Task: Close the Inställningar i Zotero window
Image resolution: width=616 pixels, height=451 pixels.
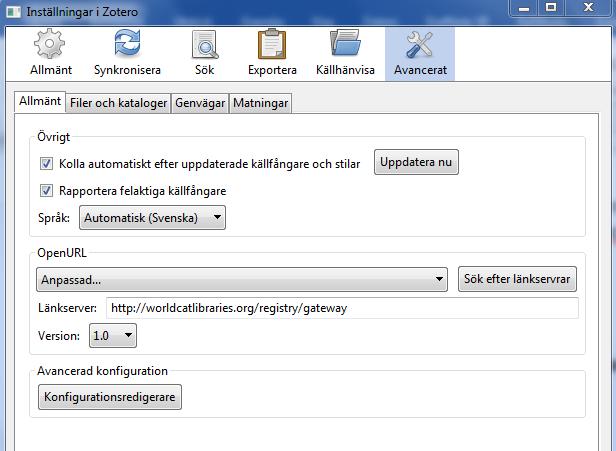Action: (x=588, y=8)
